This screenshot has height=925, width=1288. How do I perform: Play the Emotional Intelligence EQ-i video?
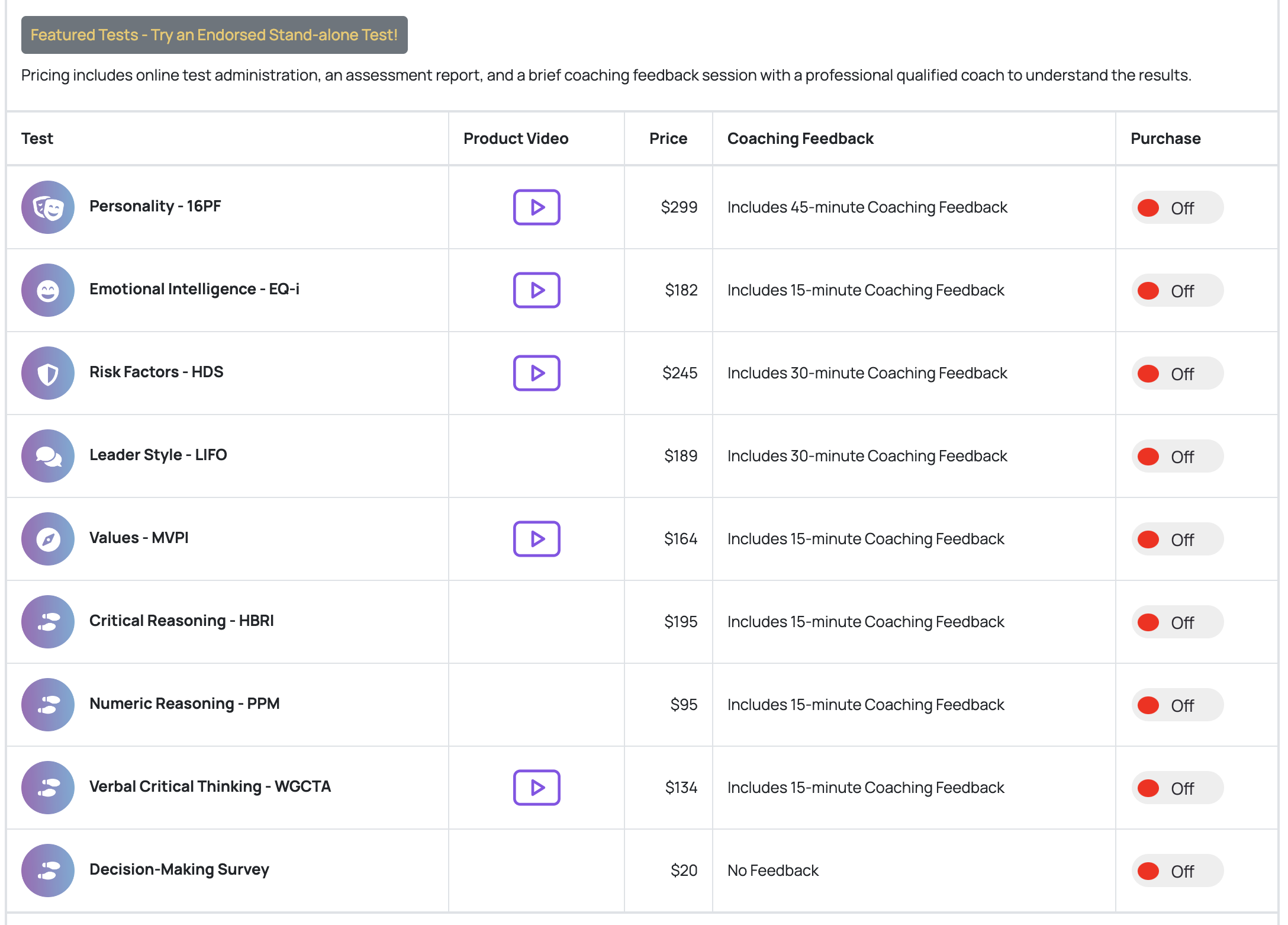(x=536, y=290)
